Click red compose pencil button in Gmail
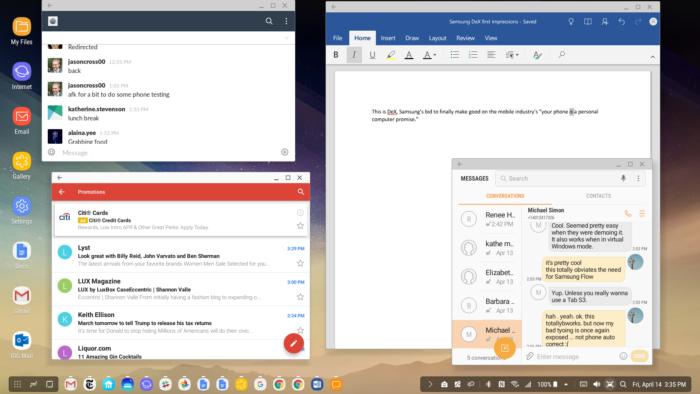This screenshot has width=700, height=394. (294, 343)
